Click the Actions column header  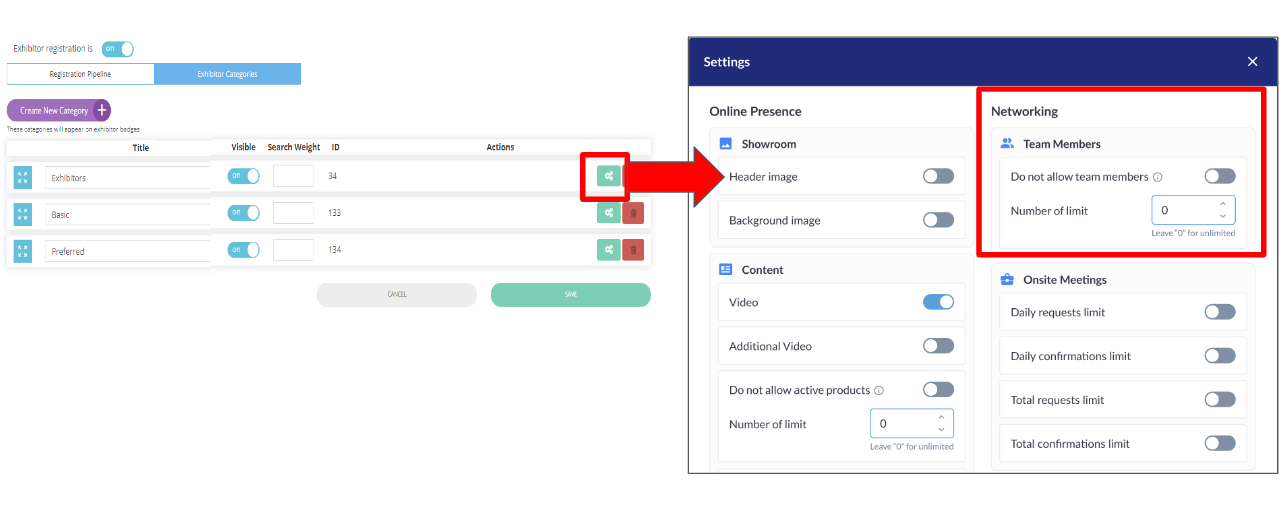click(500, 147)
